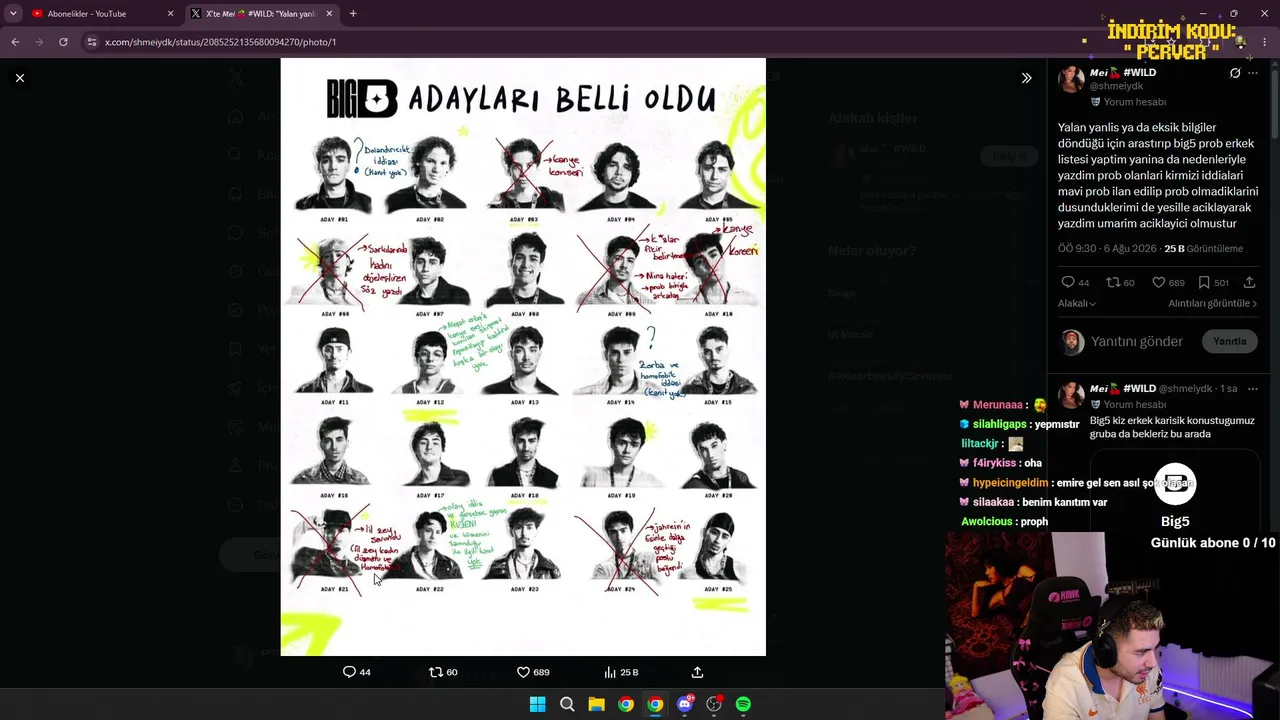Image resolution: width=1280 pixels, height=720 pixels.
Task: Open the first Chrome icon in the taskbar
Action: click(625, 704)
